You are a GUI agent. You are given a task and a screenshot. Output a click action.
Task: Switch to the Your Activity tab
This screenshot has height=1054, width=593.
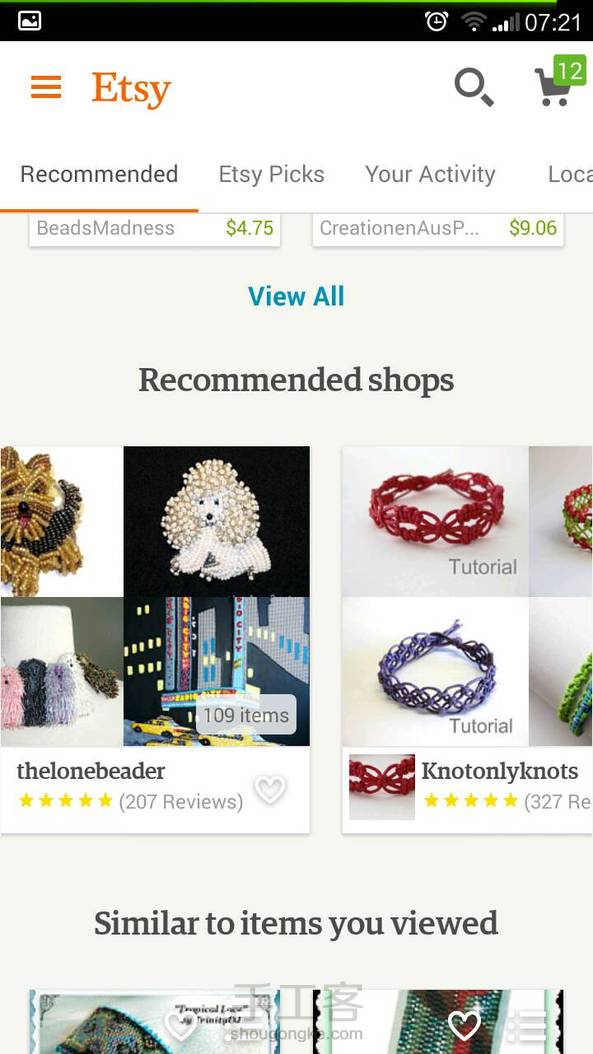pos(430,174)
